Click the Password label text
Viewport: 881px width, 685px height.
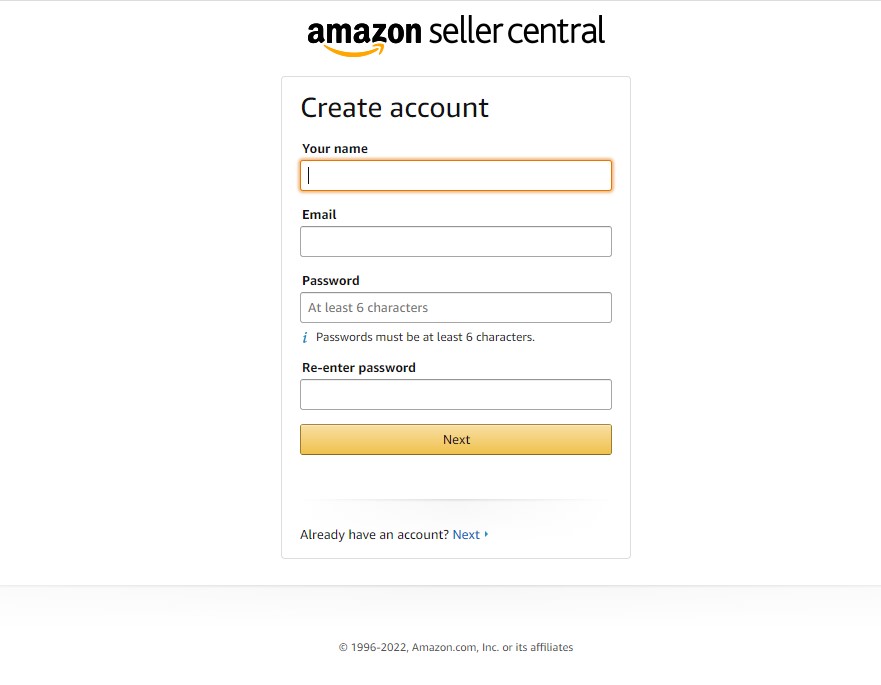coord(330,280)
